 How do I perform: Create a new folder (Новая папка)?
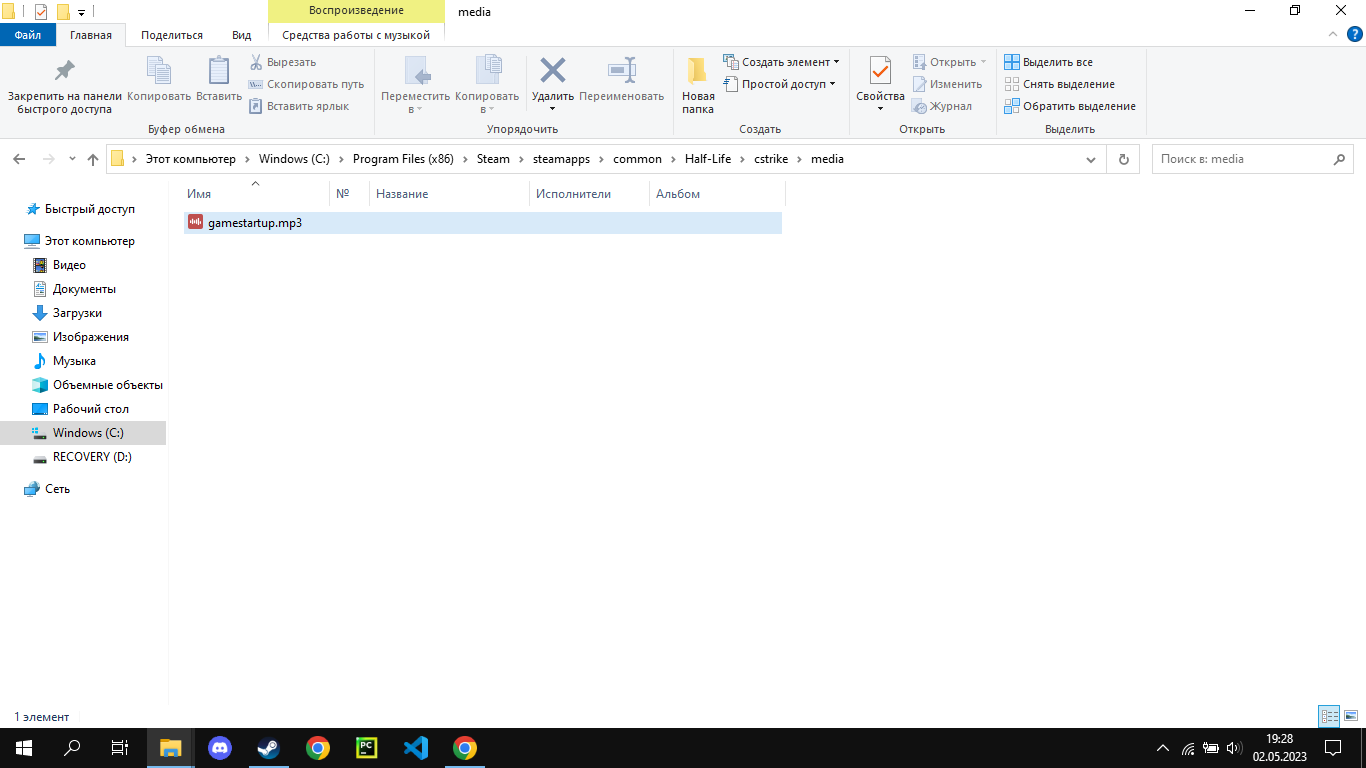[x=698, y=86]
